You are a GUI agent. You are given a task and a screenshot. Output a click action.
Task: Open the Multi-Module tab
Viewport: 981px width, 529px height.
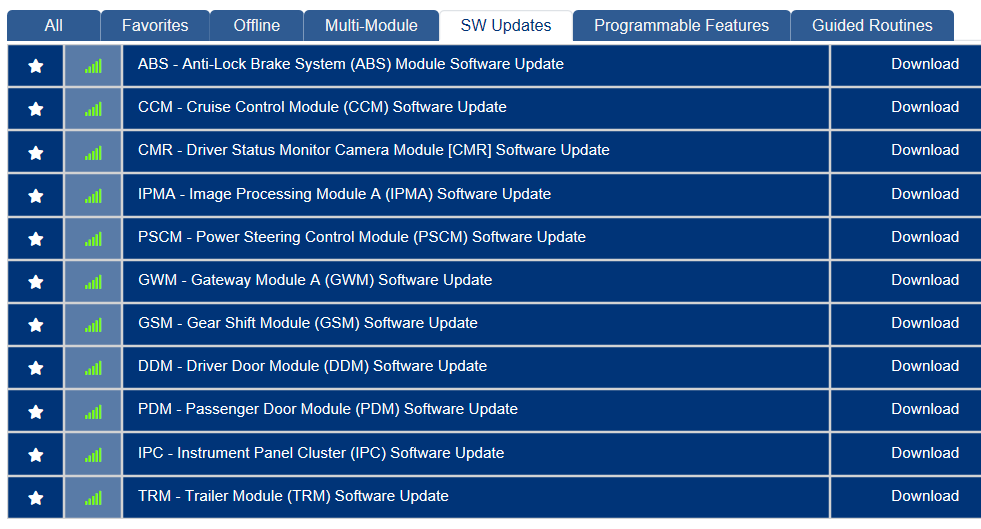click(370, 26)
